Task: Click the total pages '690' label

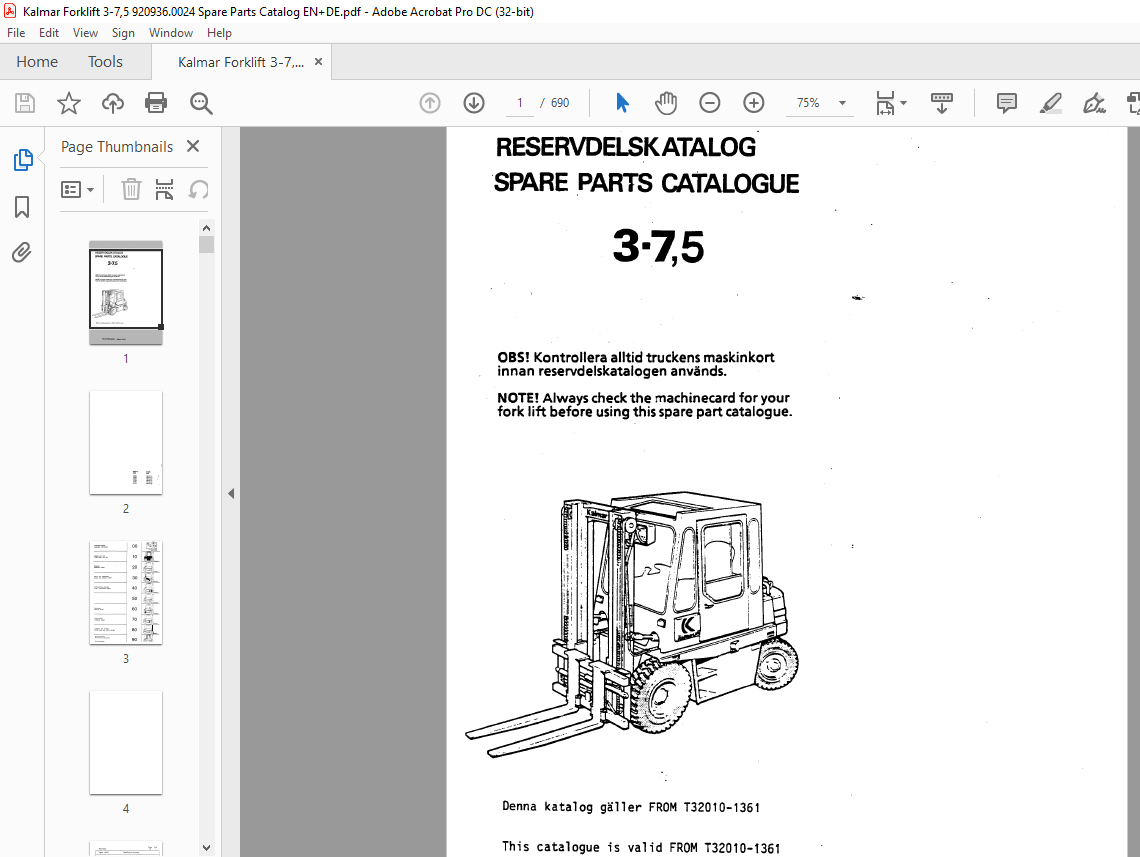Action: [560, 103]
